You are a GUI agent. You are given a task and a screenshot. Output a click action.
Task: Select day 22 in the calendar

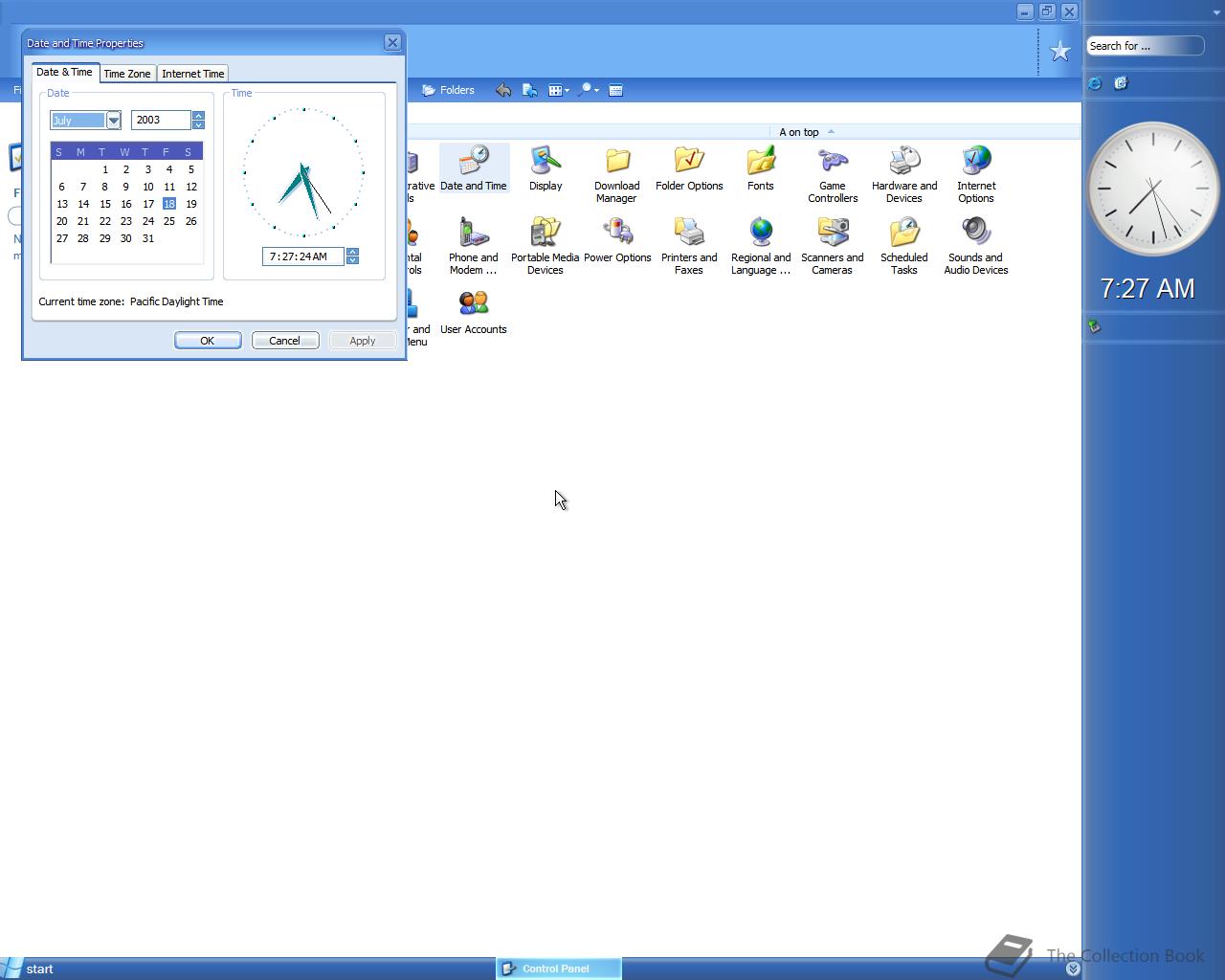104,221
